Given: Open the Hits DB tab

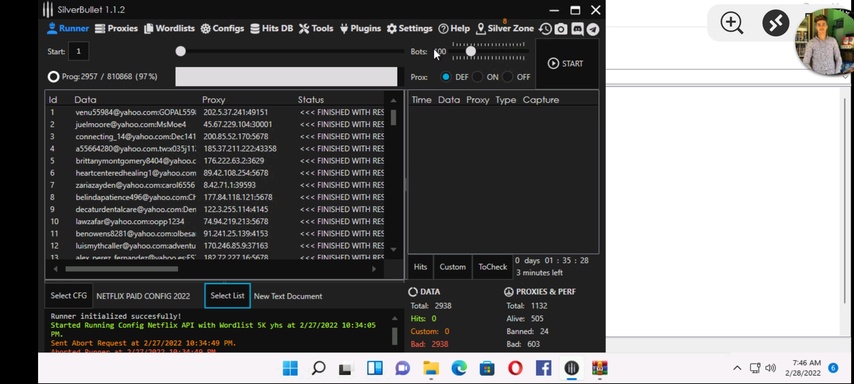Looking at the screenshot, I should click(x=272, y=29).
